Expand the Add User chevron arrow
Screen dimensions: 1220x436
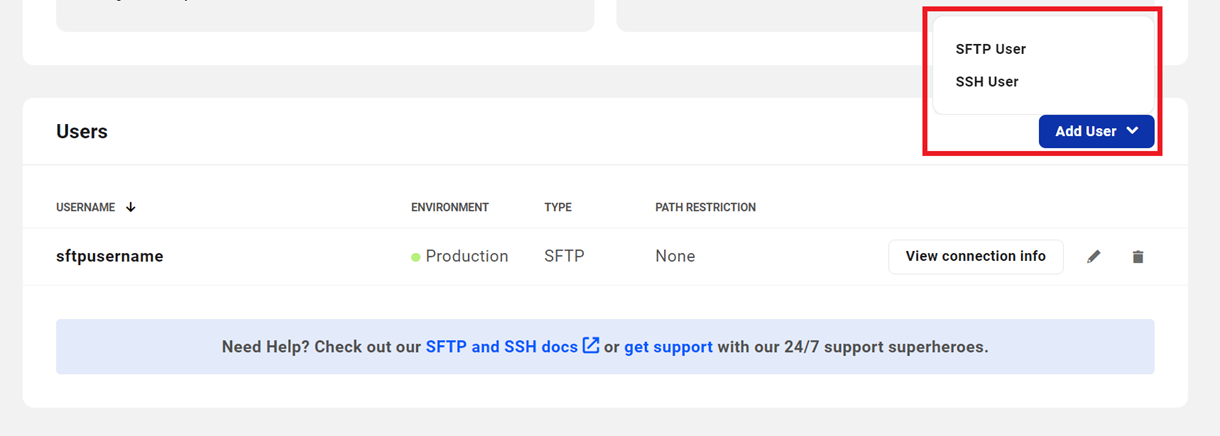click(1132, 131)
